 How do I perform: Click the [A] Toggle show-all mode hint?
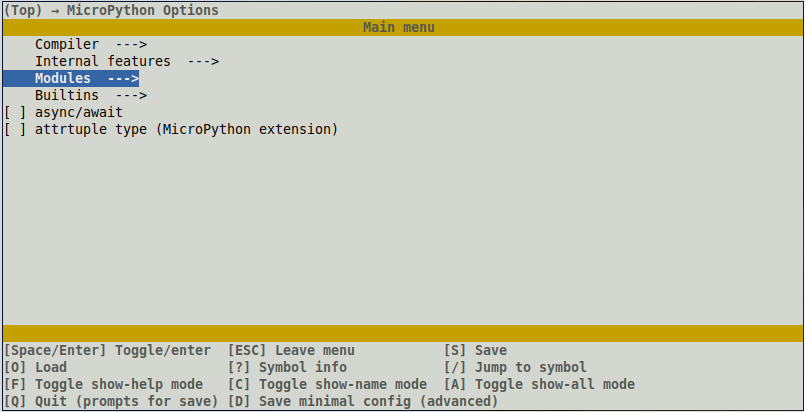pos(540,385)
